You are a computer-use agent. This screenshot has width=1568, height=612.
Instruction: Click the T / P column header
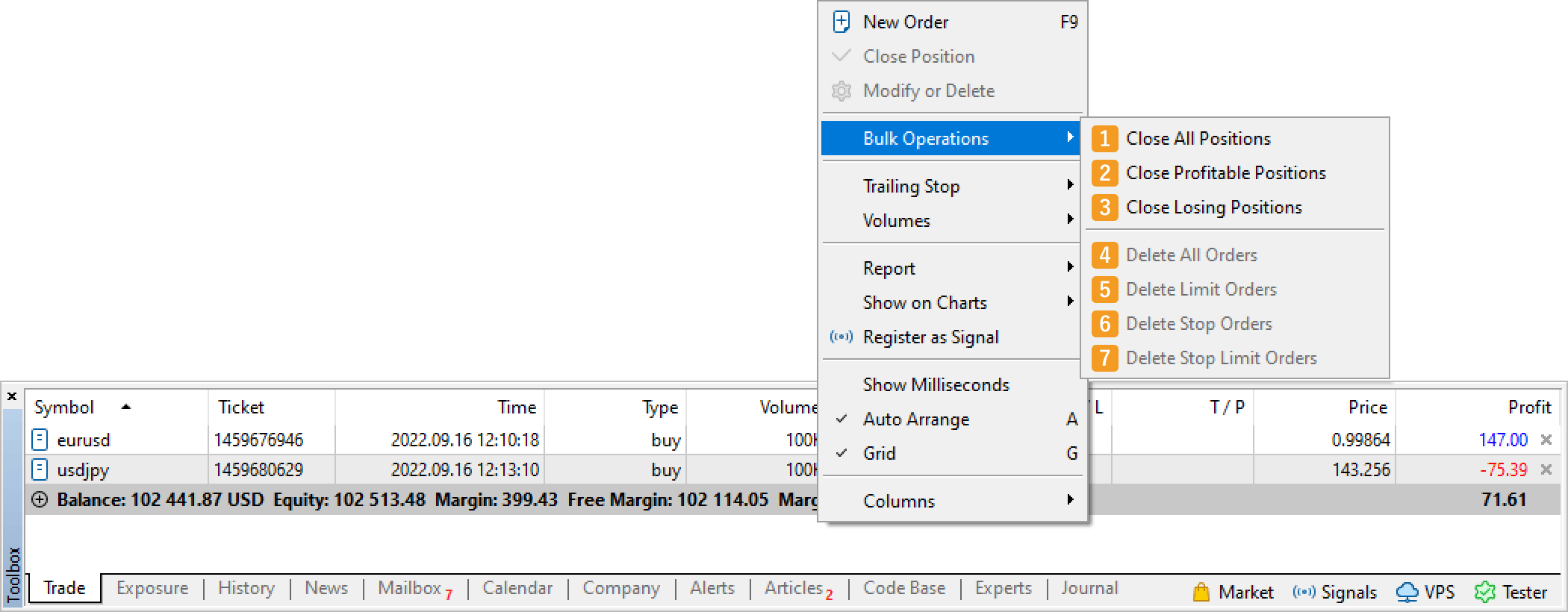pos(1183,407)
